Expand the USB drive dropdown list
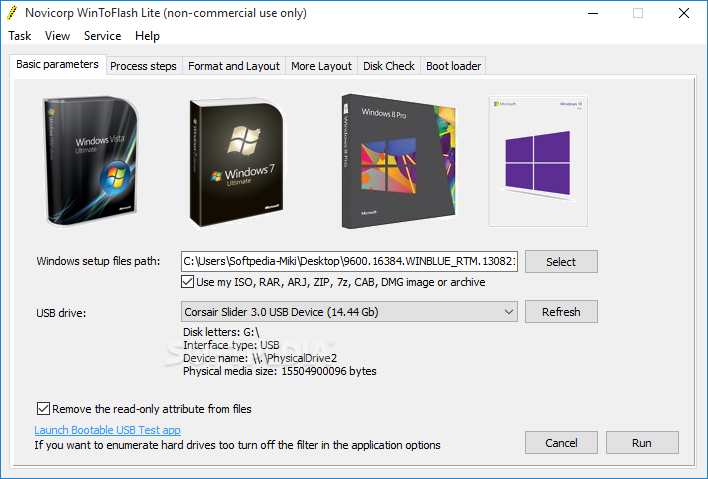The width and height of the screenshot is (708, 479). (x=349, y=312)
